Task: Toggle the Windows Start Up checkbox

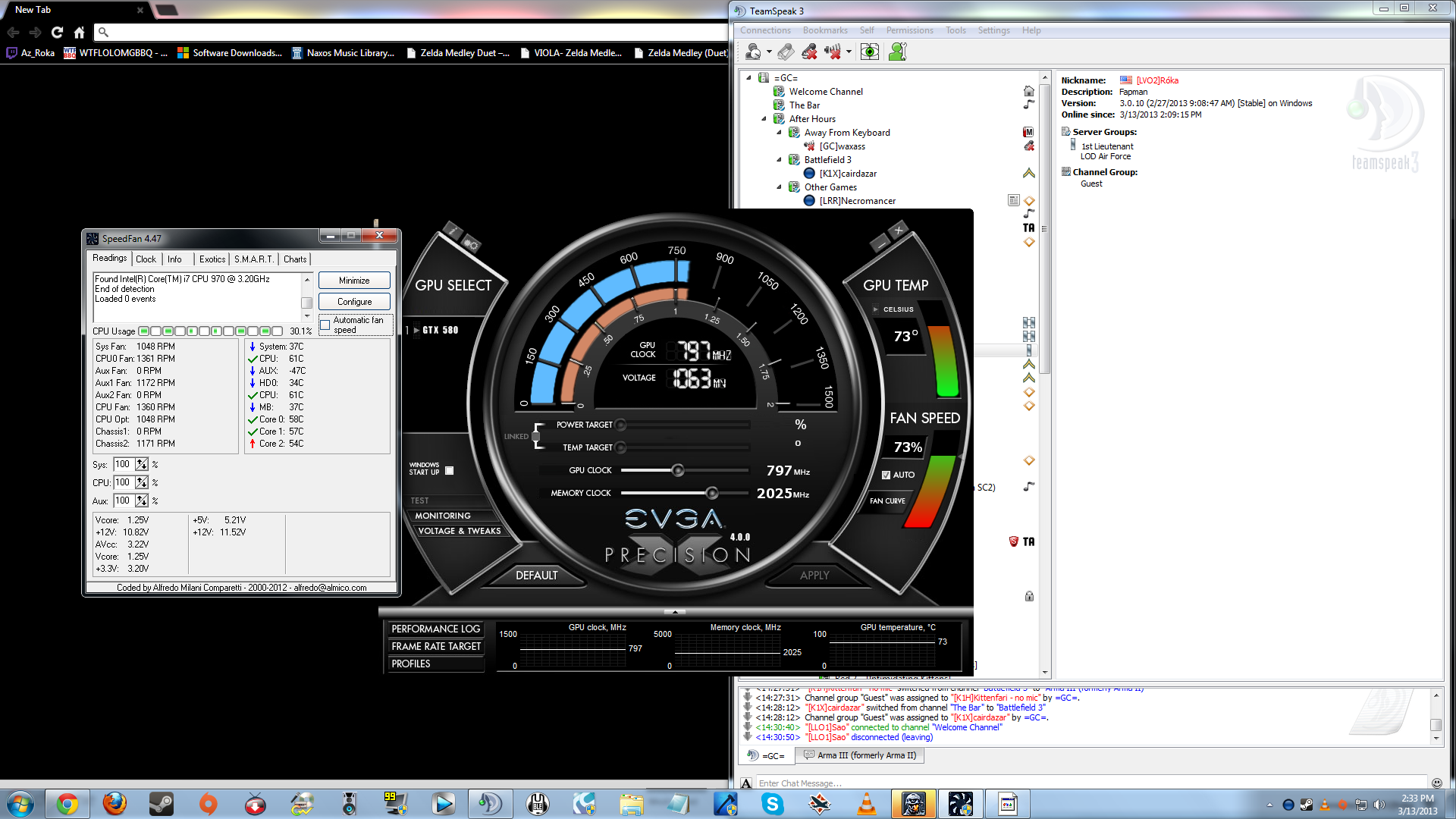Action: click(450, 471)
